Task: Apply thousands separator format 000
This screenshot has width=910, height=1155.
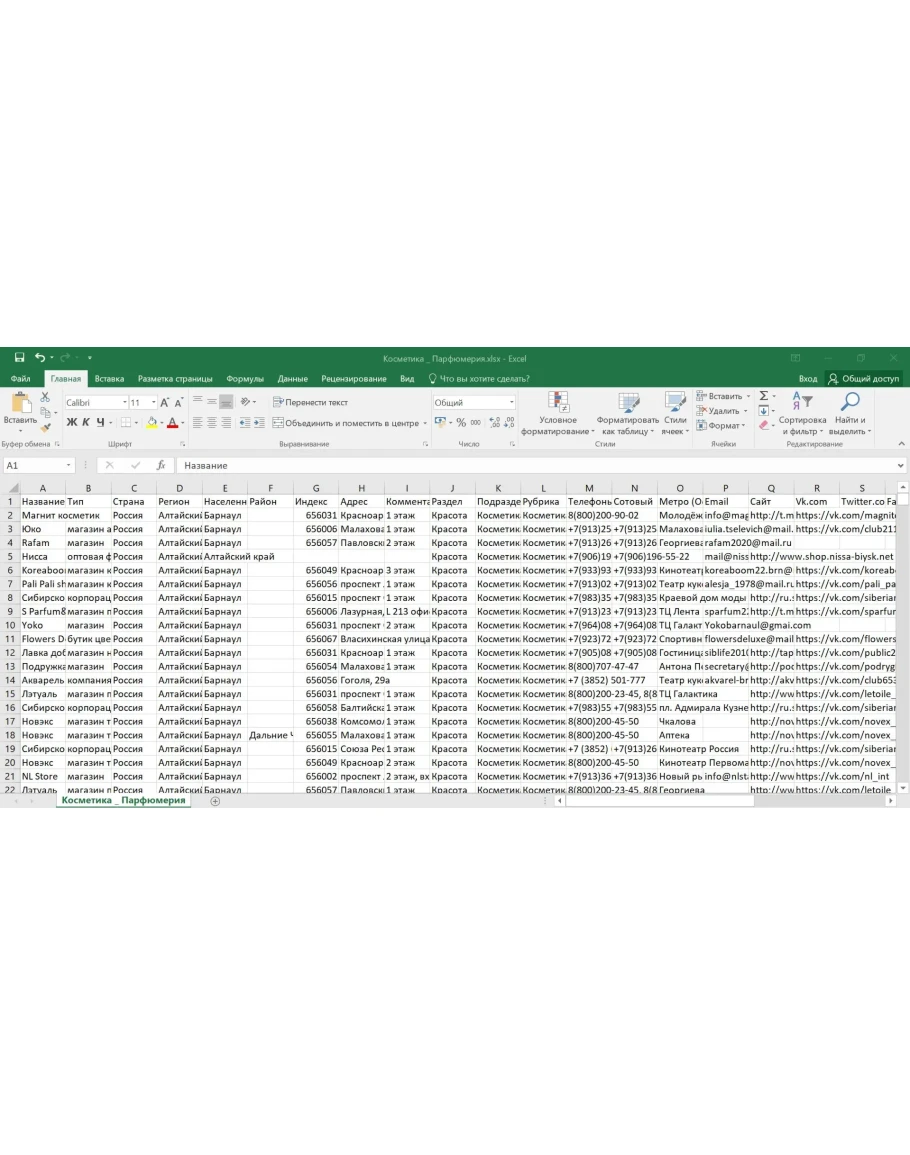Action: (x=476, y=423)
